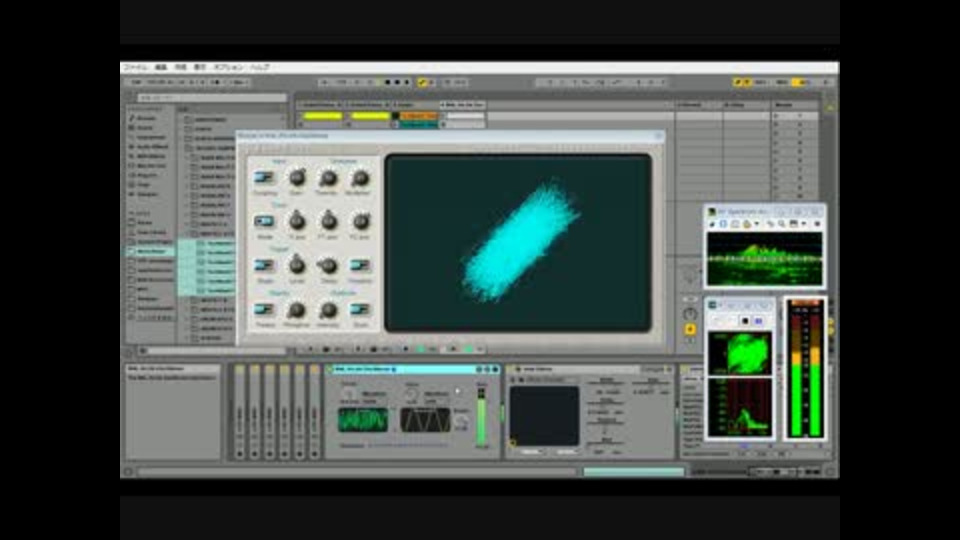
Task: Click the teal segment in the bottom overview bar
Action: click(x=633, y=471)
